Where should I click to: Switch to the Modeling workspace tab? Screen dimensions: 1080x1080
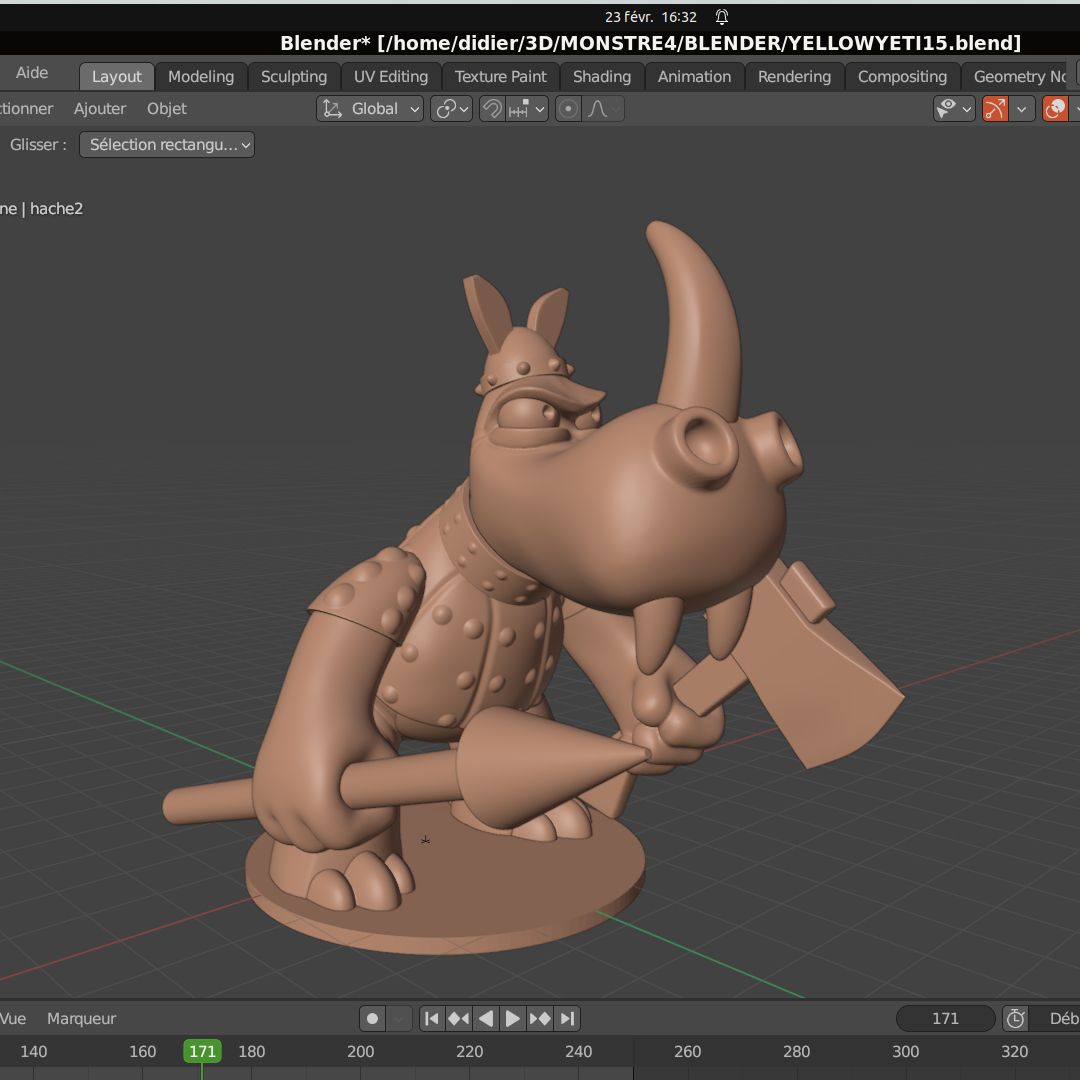pos(200,76)
